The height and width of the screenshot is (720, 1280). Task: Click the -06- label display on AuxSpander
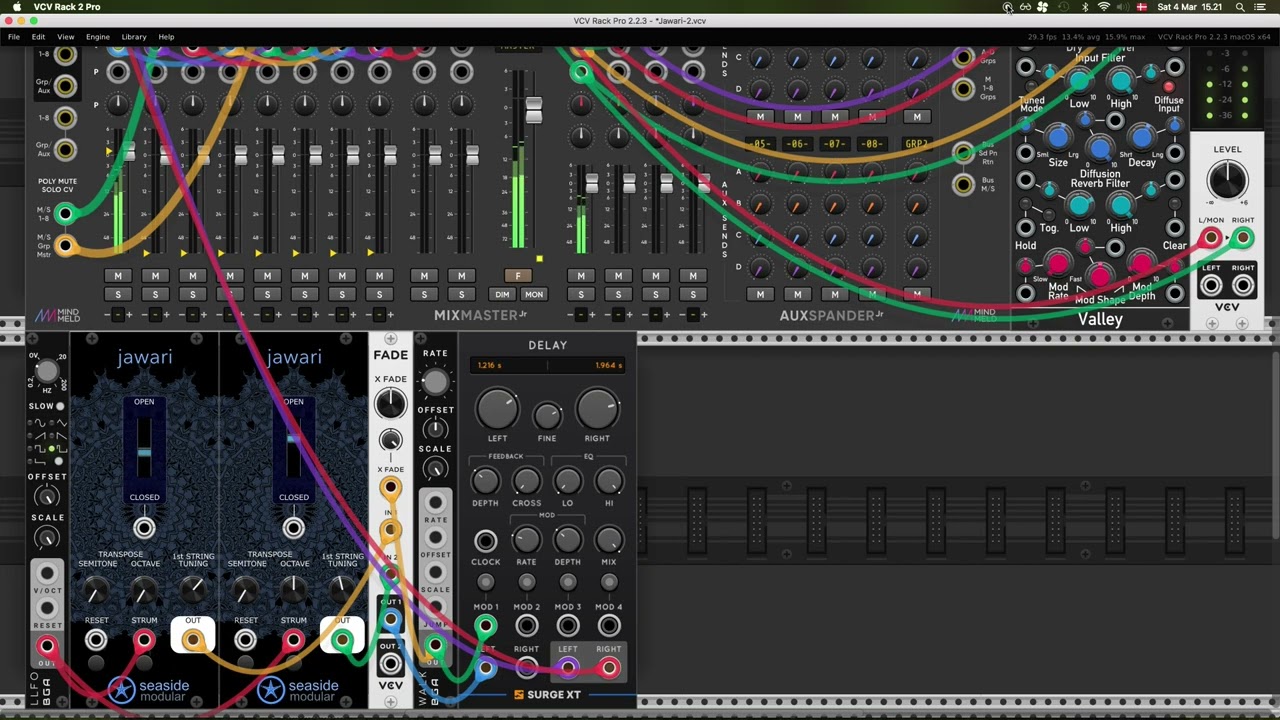coord(797,144)
